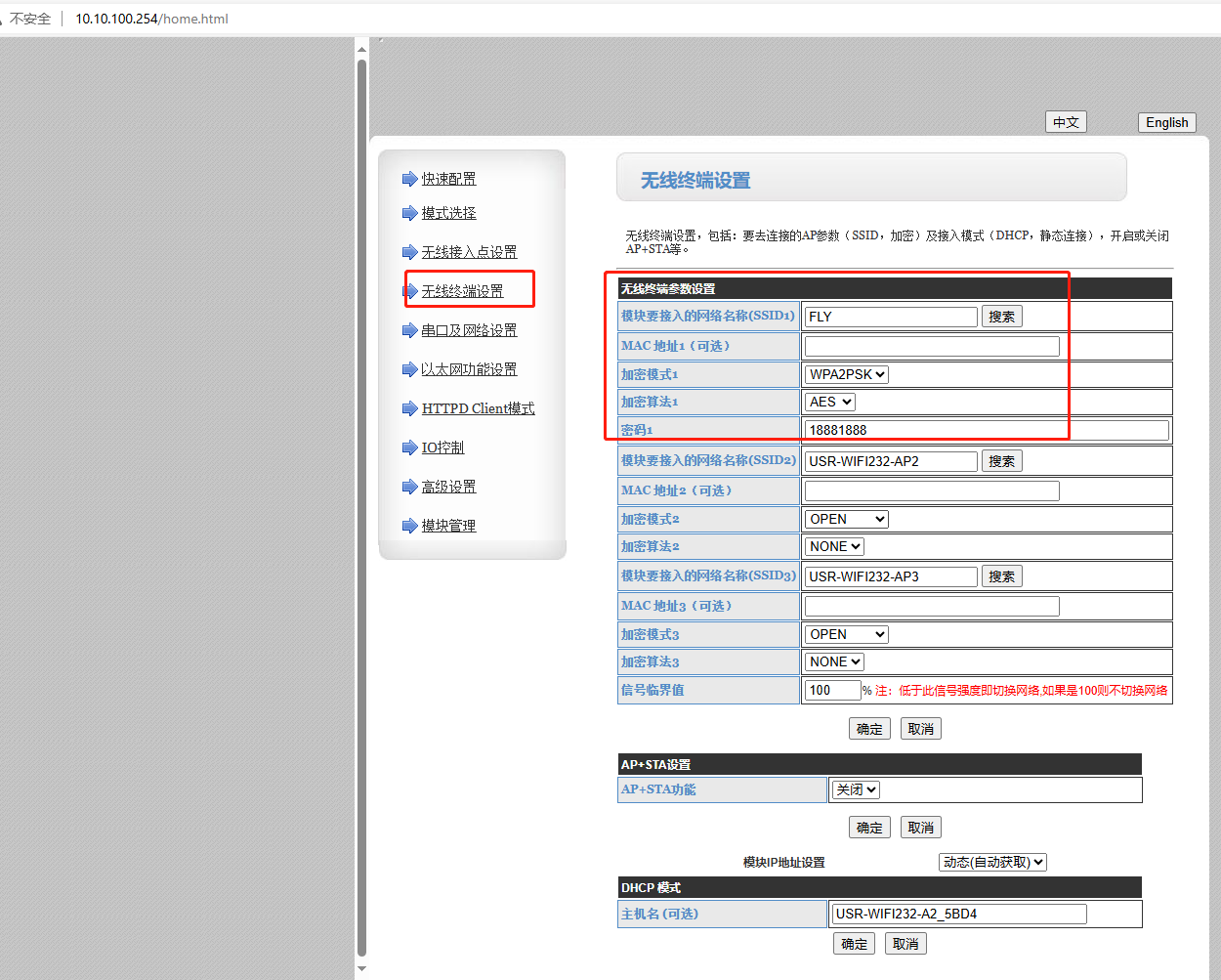Click 确定 under the 信号临界值 row
The width and height of the screenshot is (1221, 980).
(x=869, y=729)
